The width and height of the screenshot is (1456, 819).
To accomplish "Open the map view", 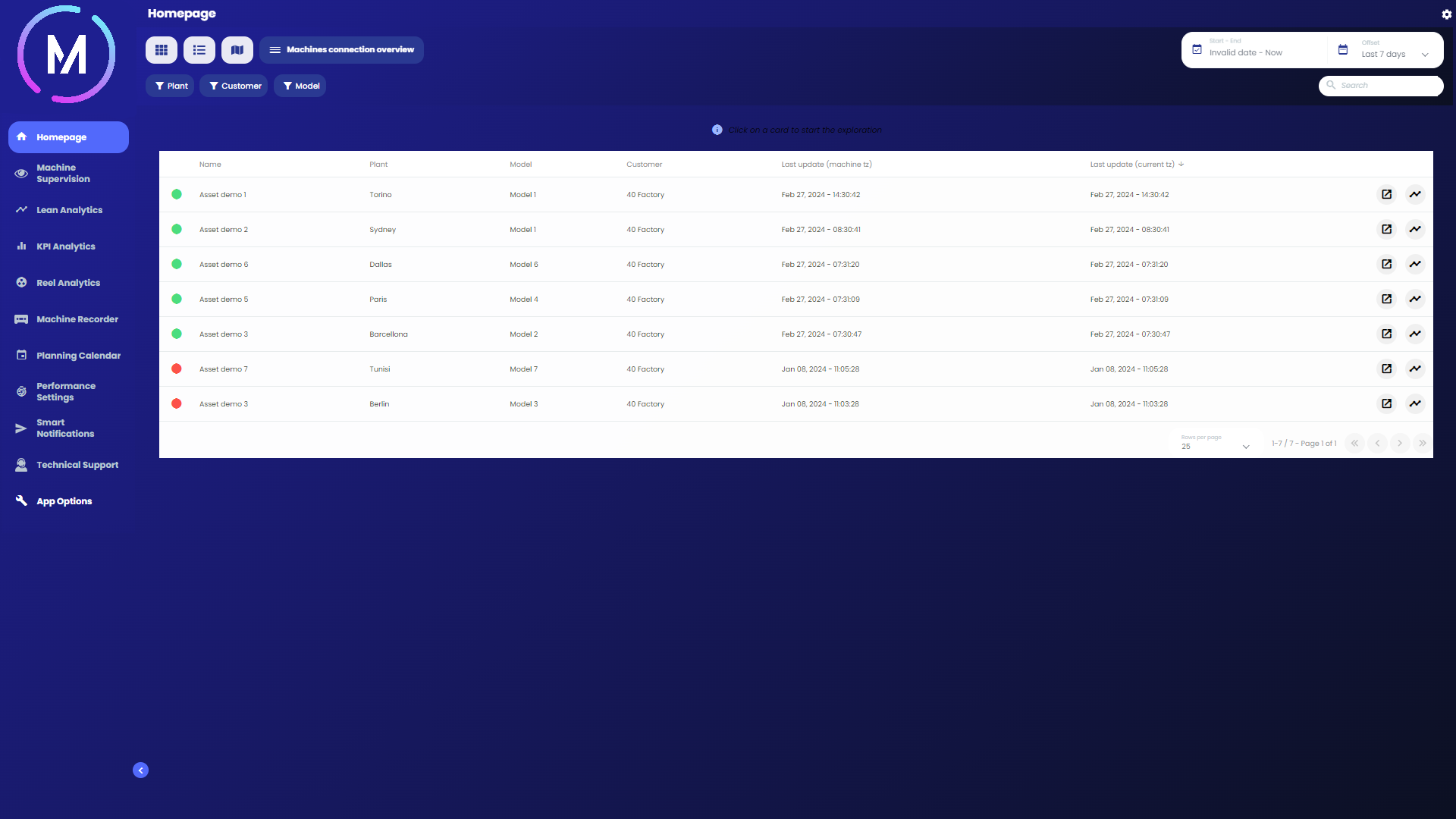I will 237,50.
